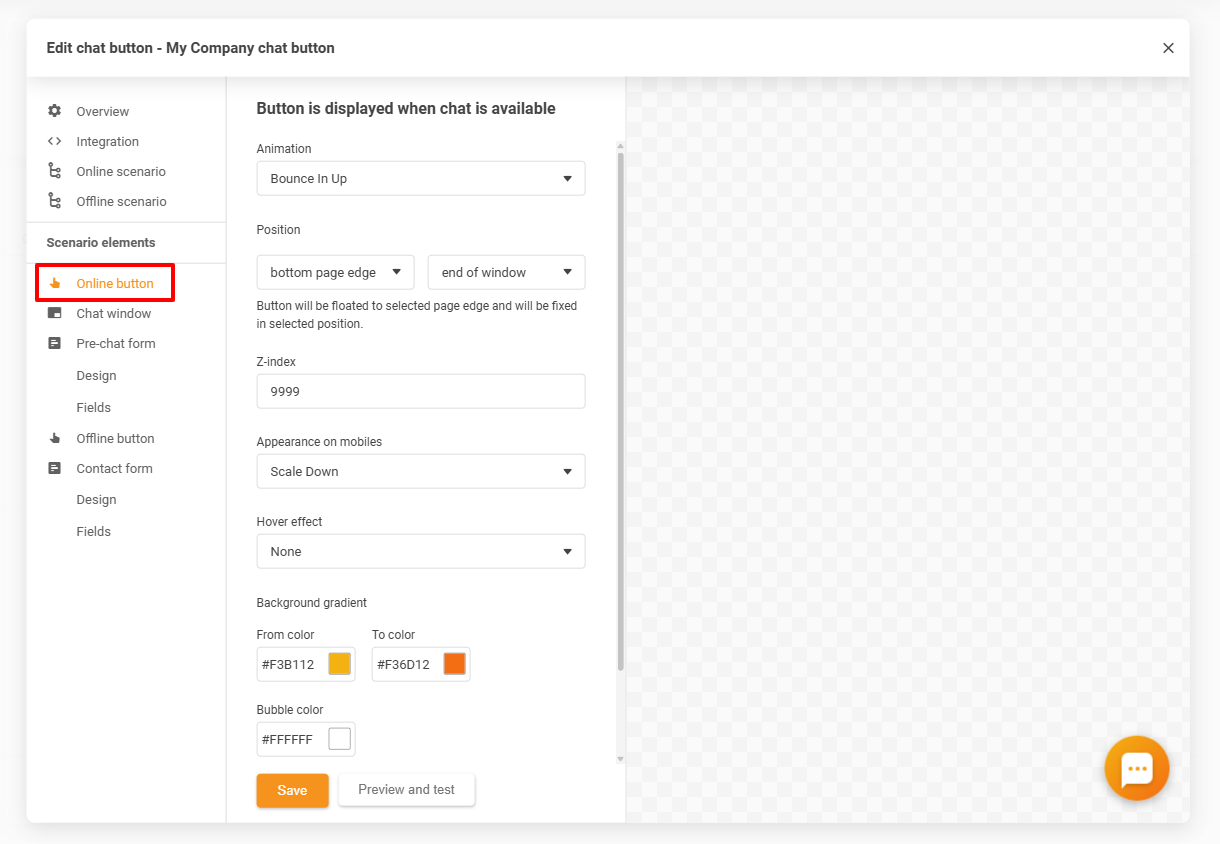The image size is (1220, 844).
Task: Select Design under Pre-chat form
Action: pos(96,376)
